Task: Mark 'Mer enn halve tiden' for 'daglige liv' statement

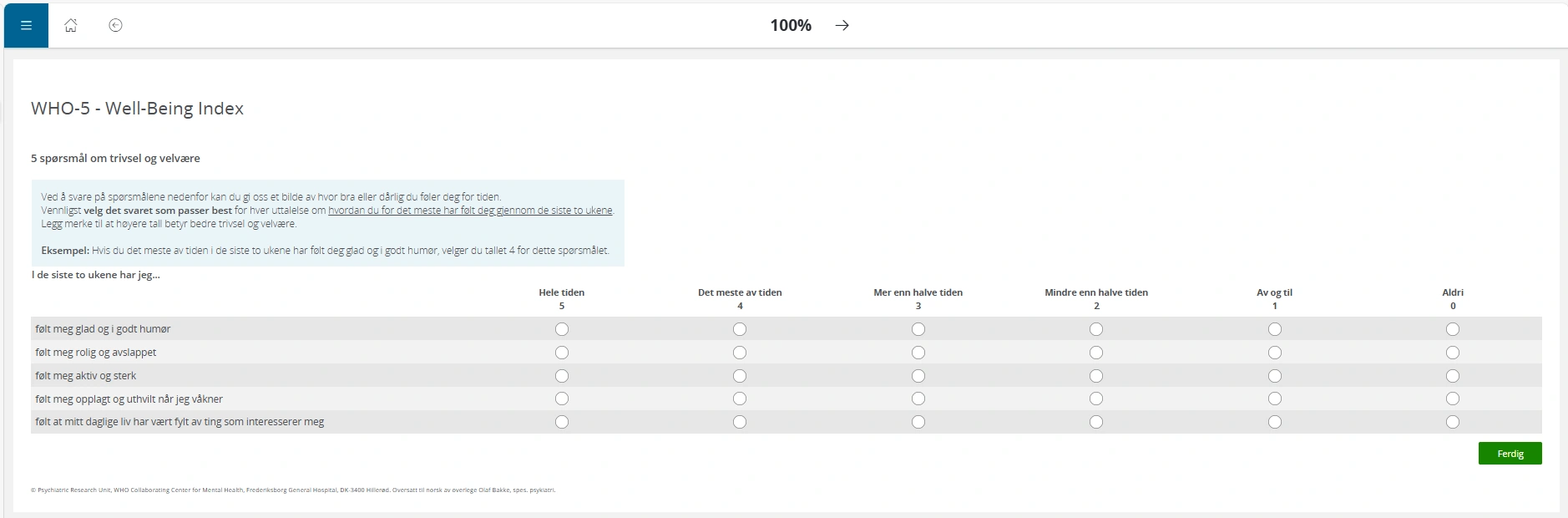Action: click(918, 422)
